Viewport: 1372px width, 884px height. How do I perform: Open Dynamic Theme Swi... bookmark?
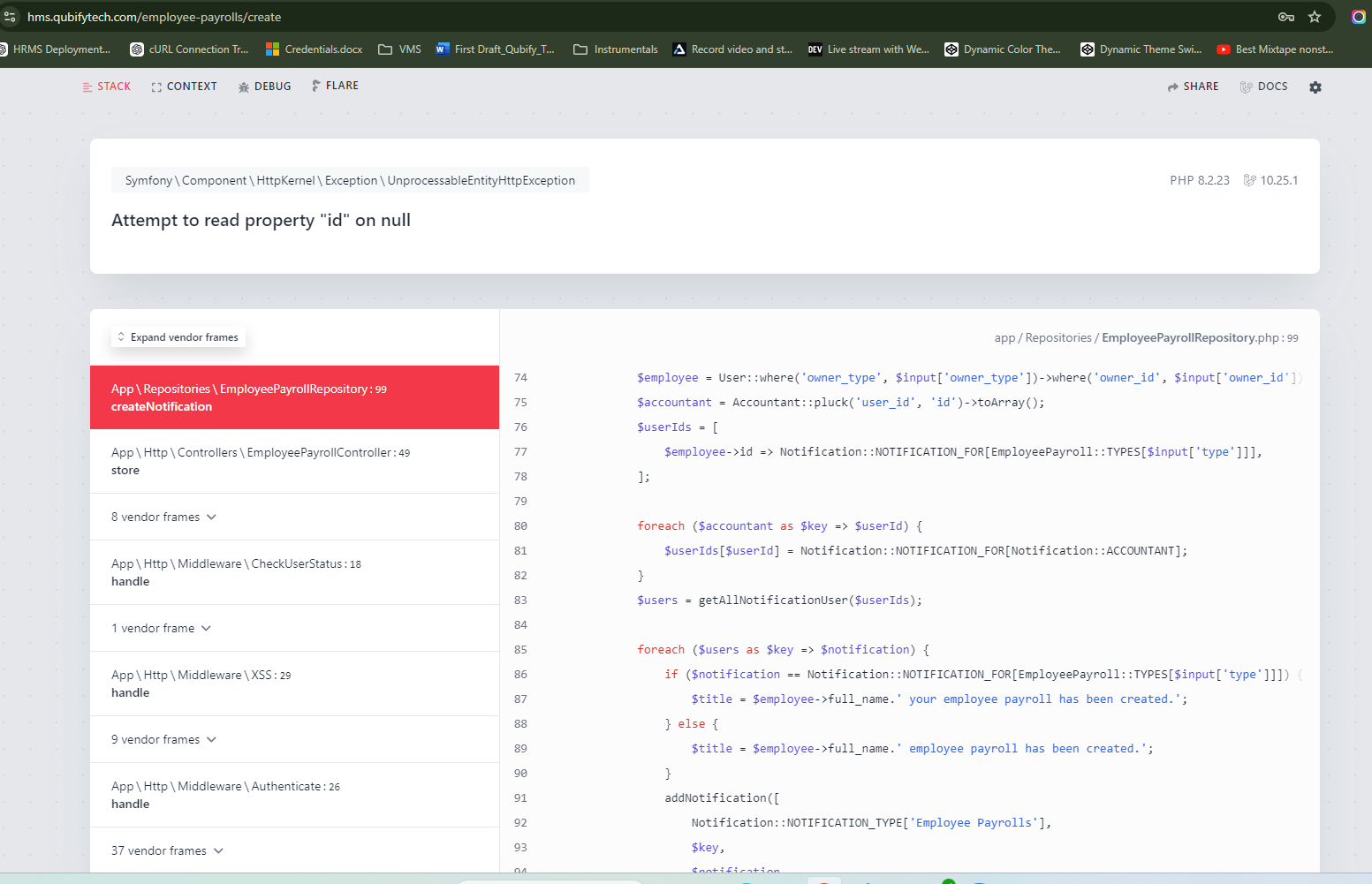[1141, 49]
